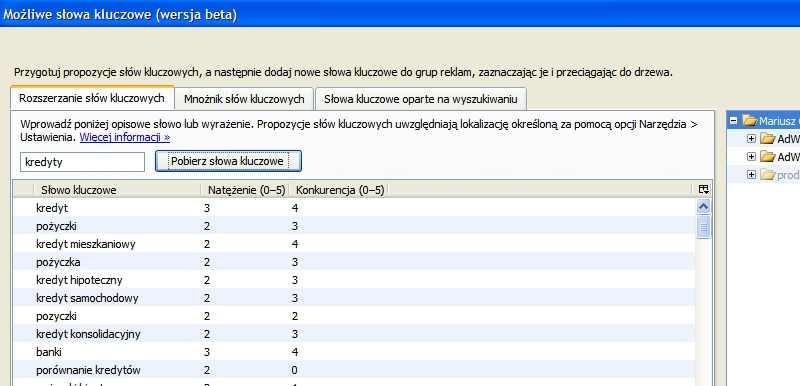Select the greyed prod folder item
Screen dimensions: 800x386
click(780, 175)
